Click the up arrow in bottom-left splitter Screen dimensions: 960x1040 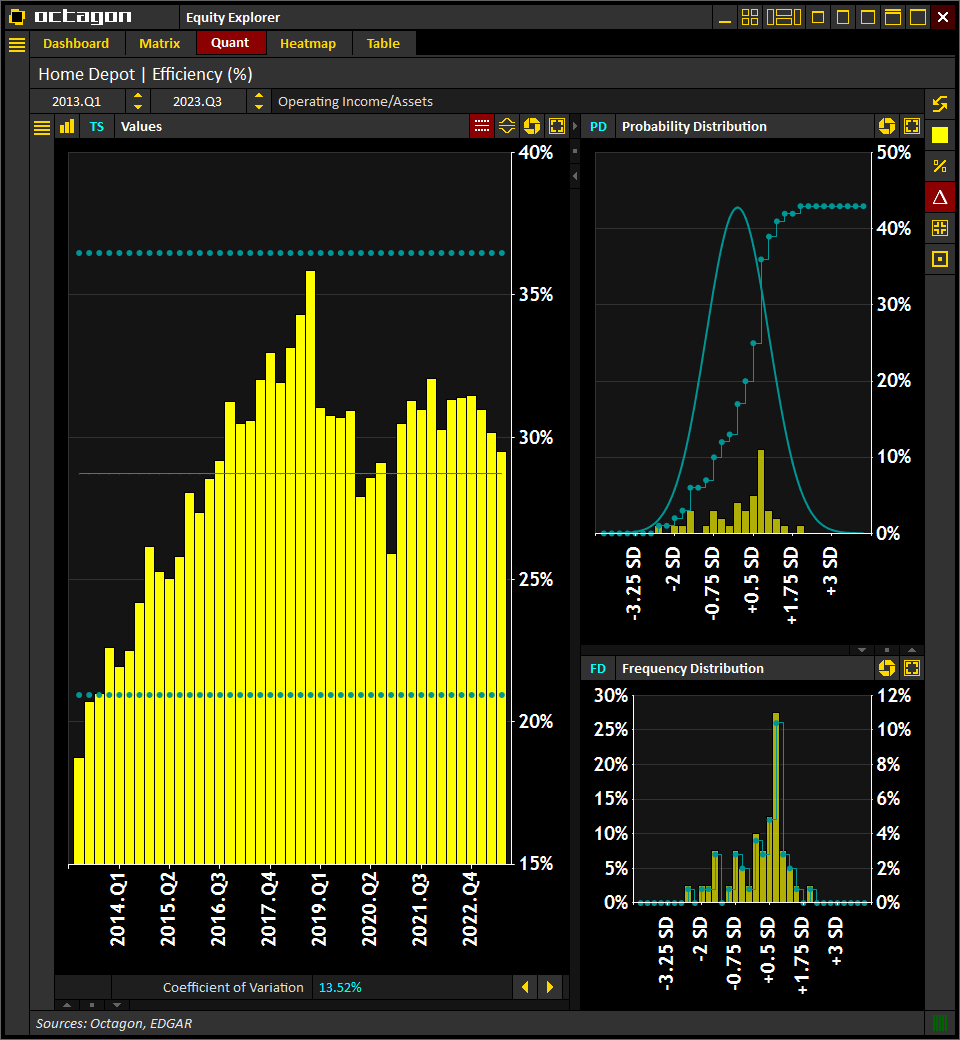click(67, 1005)
